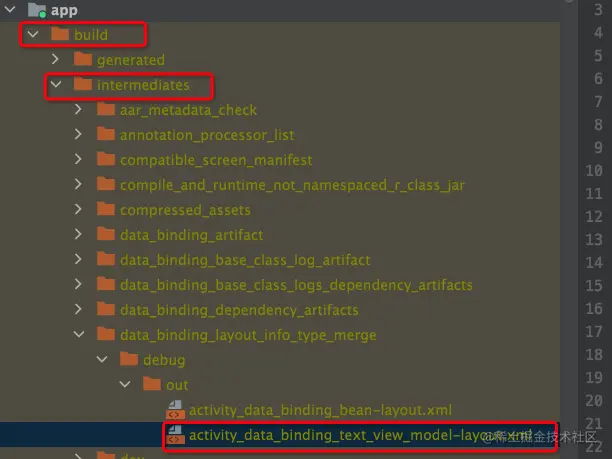The height and width of the screenshot is (459, 612).
Task: Select aar_metadata_check in the tree
Action: point(188,110)
